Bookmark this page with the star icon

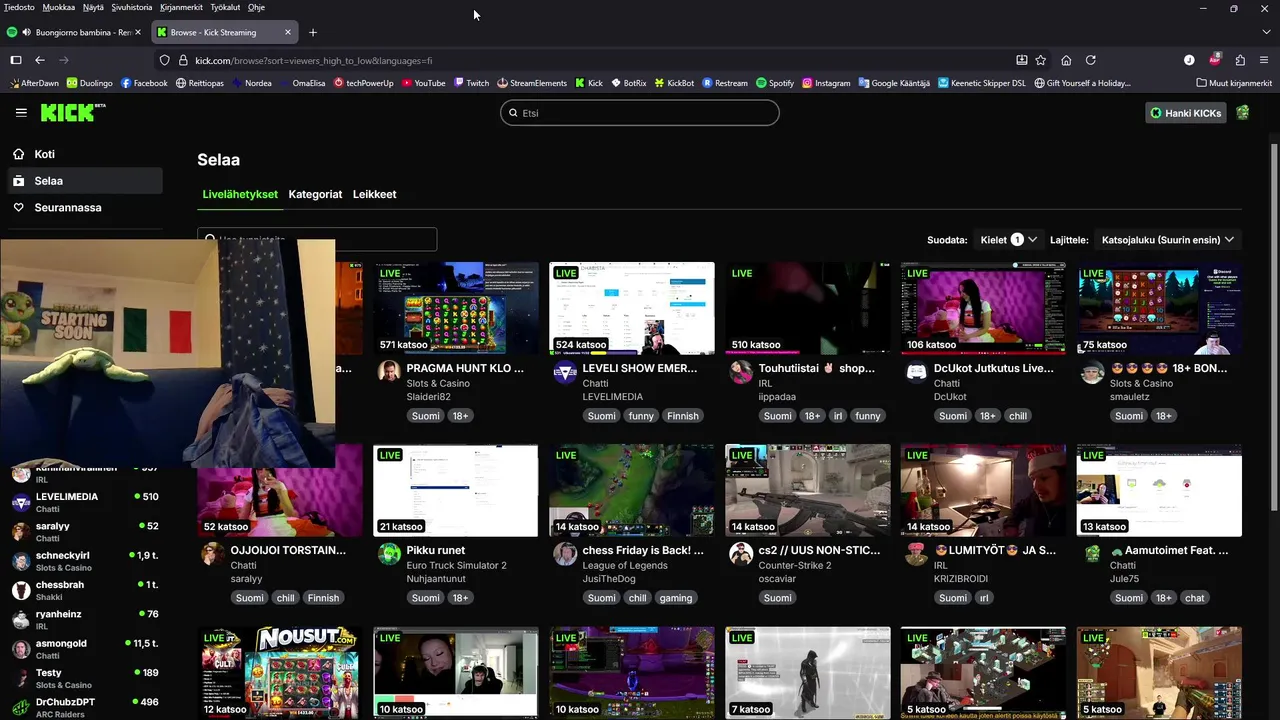(1041, 60)
